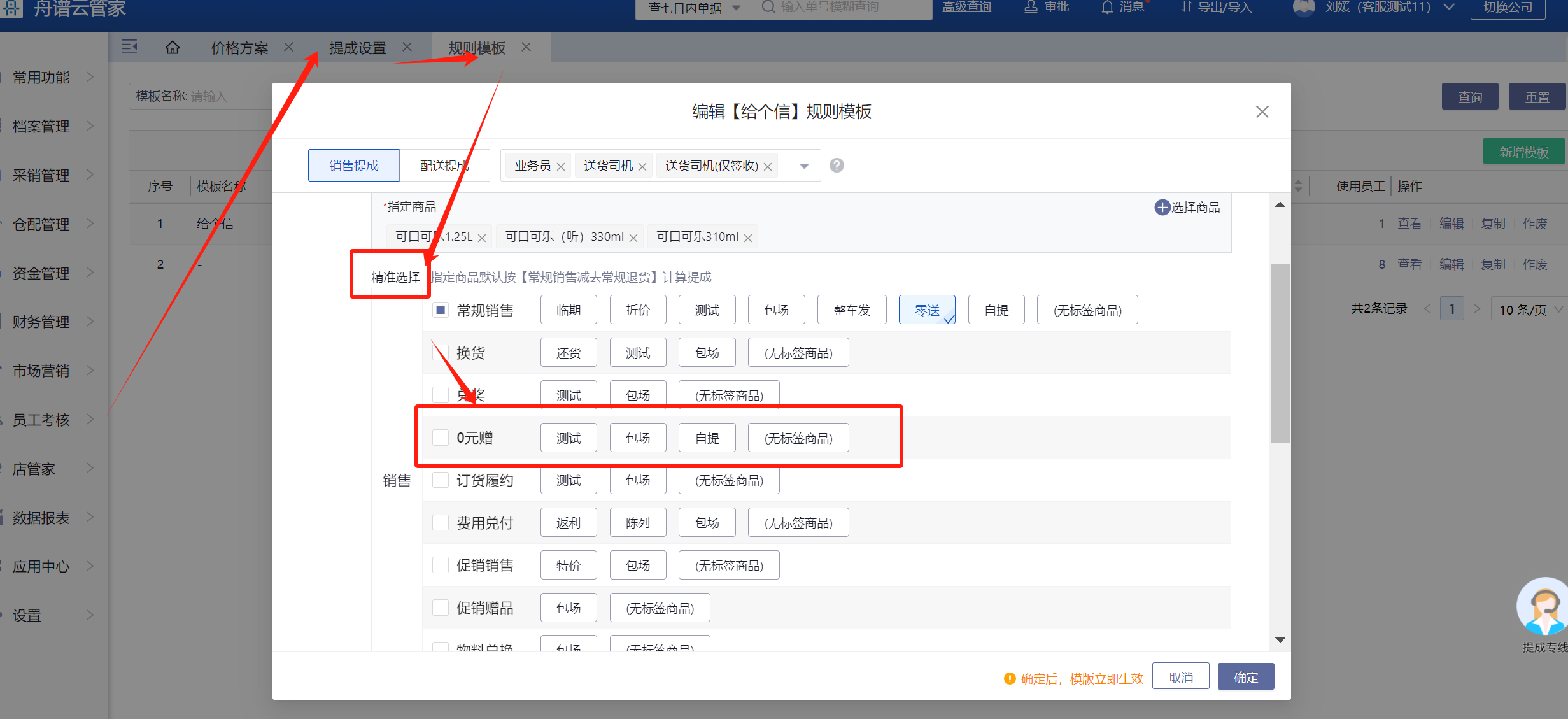Open the 消息 bell notifications

(1108, 7)
